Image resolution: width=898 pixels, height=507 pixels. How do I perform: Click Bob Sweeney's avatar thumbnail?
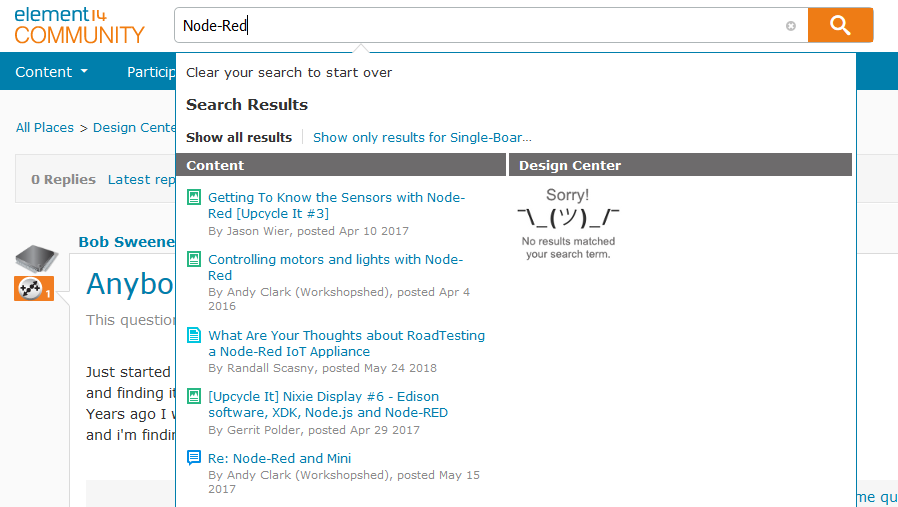(36, 258)
